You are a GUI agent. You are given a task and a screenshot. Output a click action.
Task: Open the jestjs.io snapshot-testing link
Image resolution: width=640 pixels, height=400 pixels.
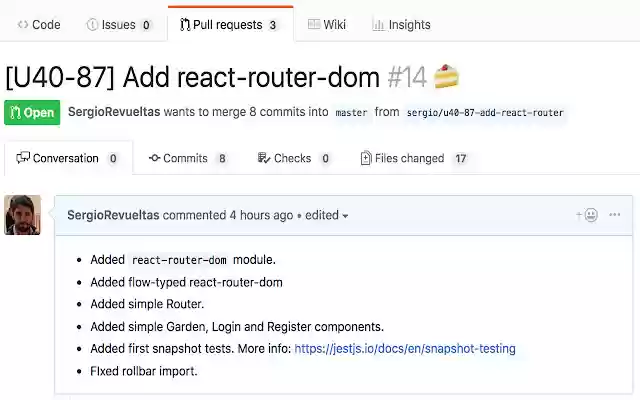405,349
